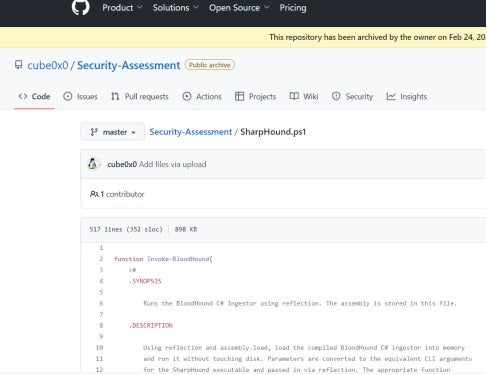
Task: Click the Security-Assessment breadcrumb link
Action: pyautogui.click(x=190, y=132)
